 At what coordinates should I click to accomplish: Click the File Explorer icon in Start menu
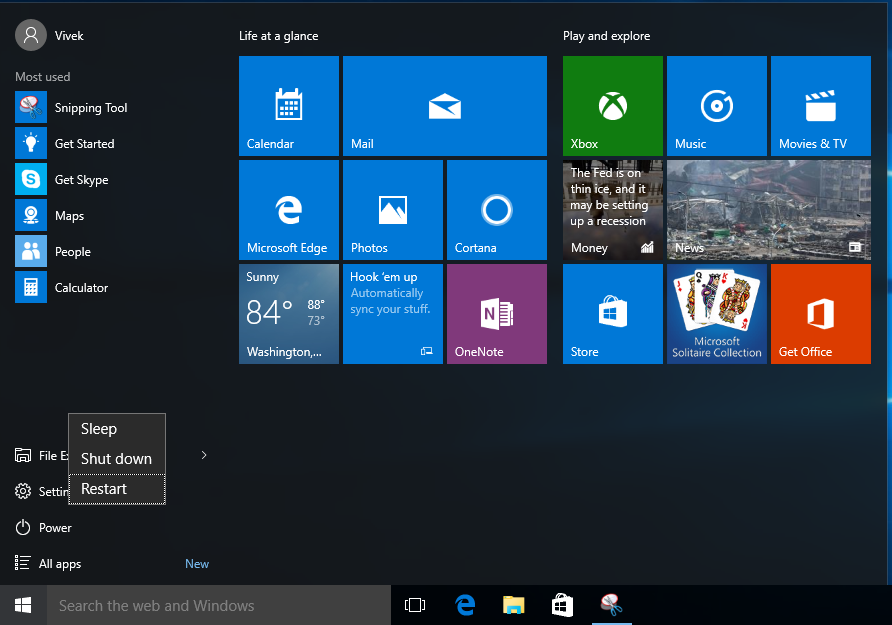[x=23, y=455]
